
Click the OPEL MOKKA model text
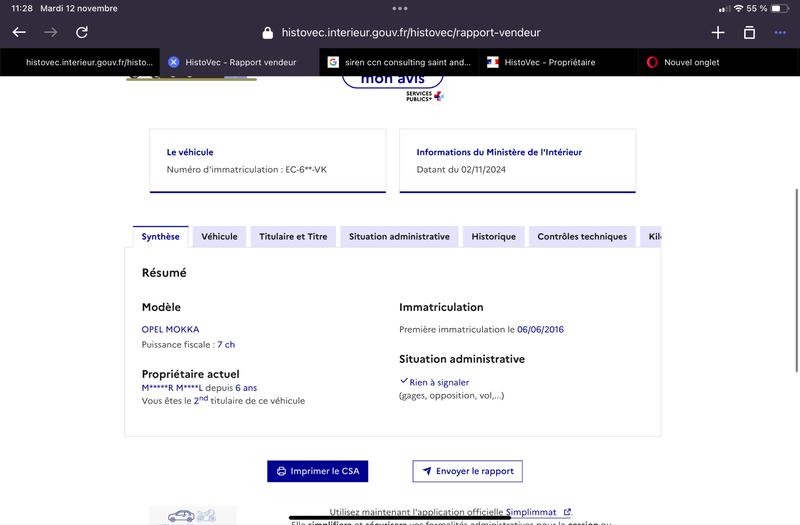170,330
